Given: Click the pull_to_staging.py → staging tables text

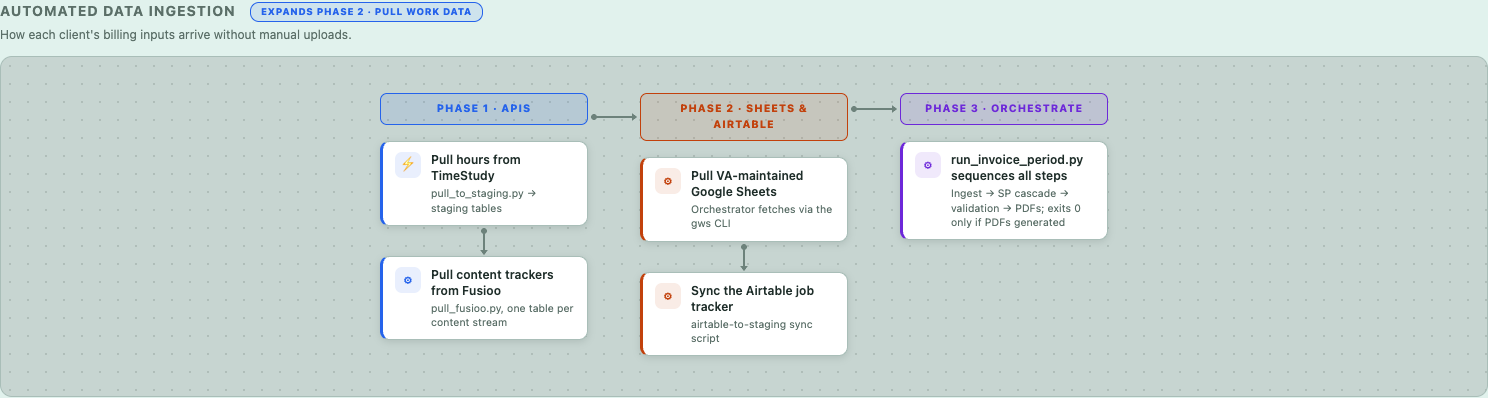Looking at the screenshot, I should point(485,201).
